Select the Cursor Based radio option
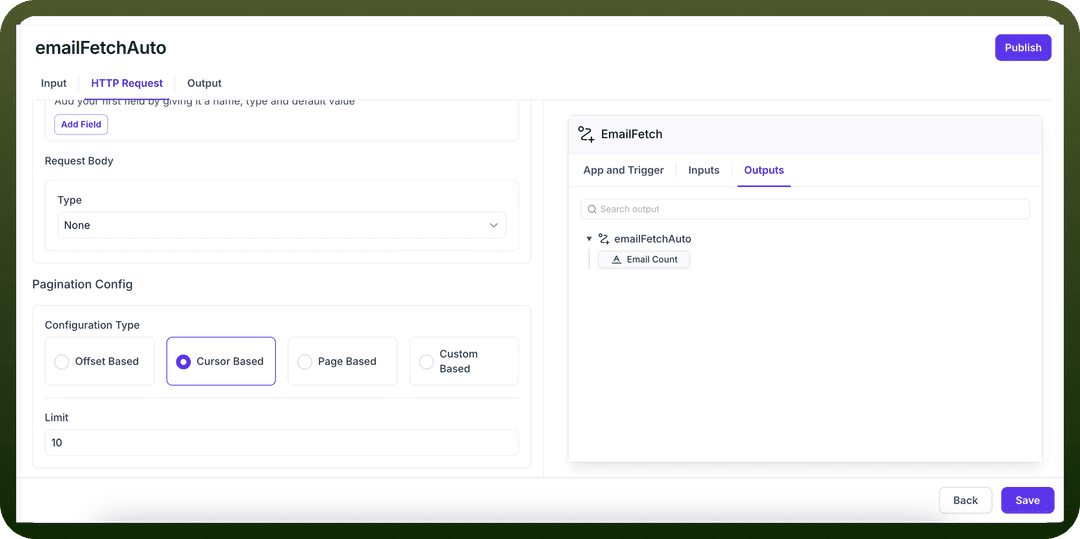The image size is (1080, 539). (x=220, y=361)
